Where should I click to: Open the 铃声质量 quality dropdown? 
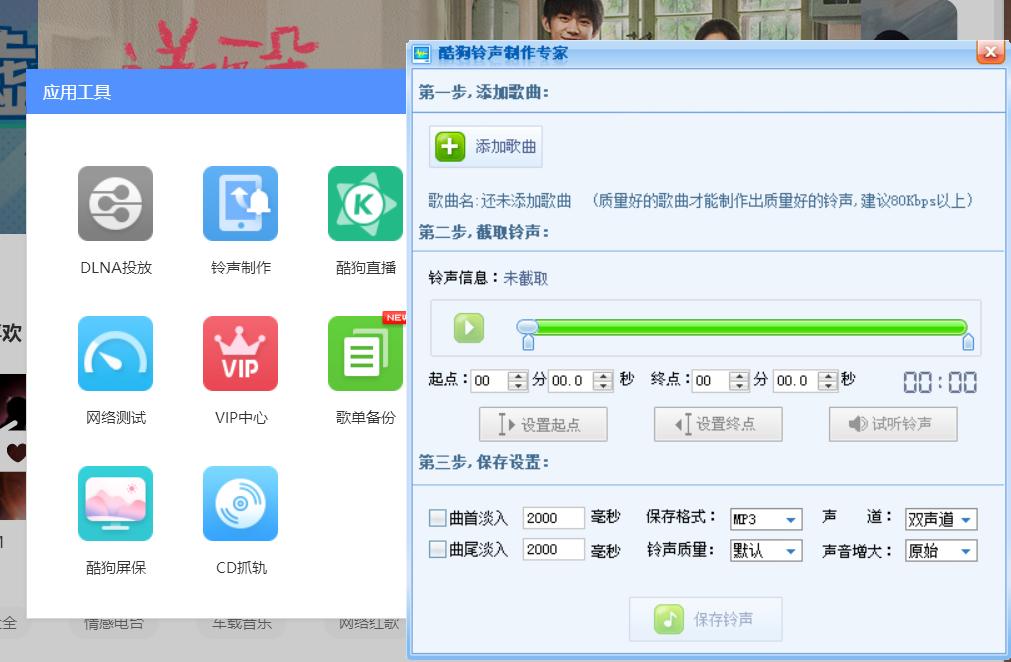(x=766, y=550)
